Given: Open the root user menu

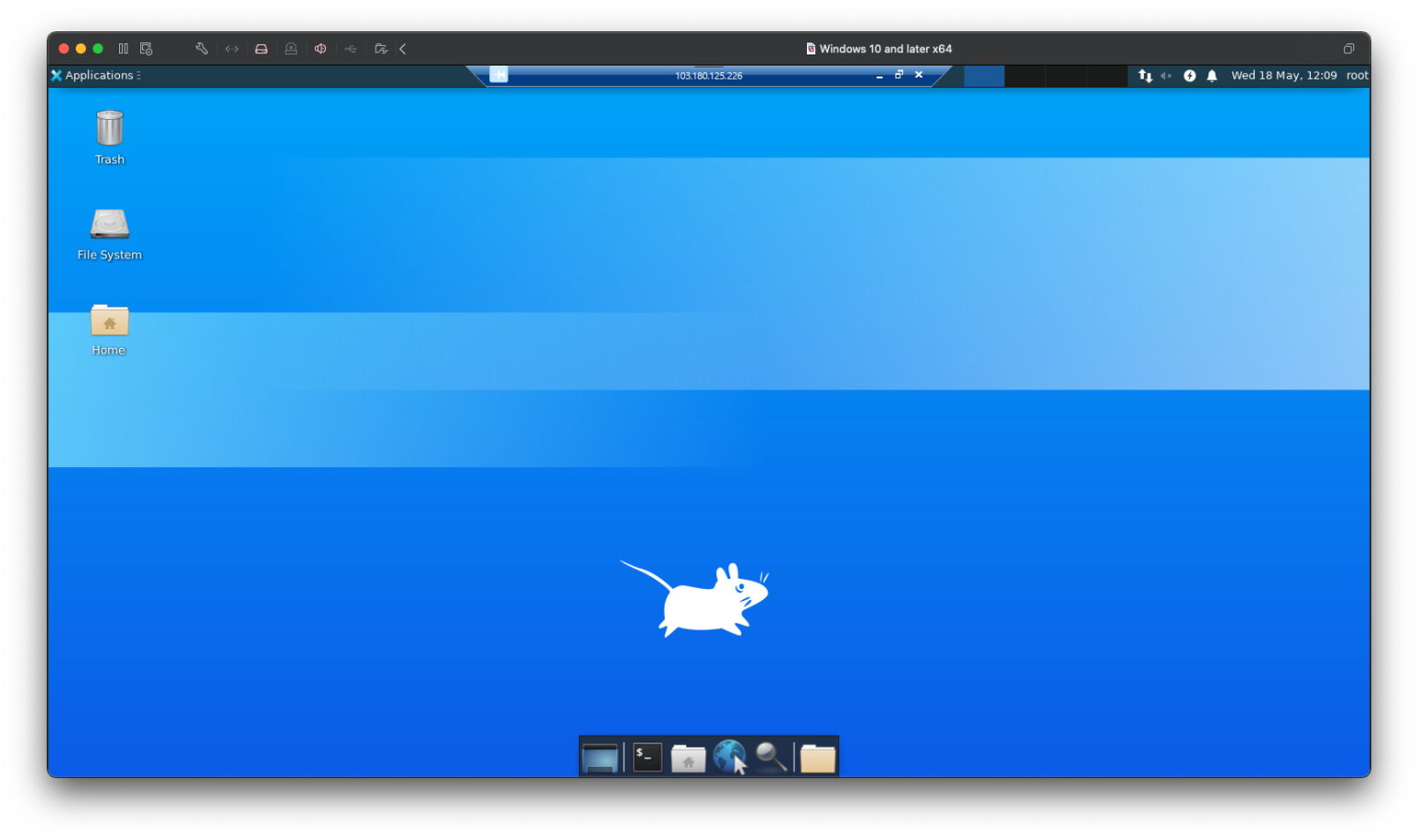Looking at the screenshot, I should click(x=1356, y=76).
